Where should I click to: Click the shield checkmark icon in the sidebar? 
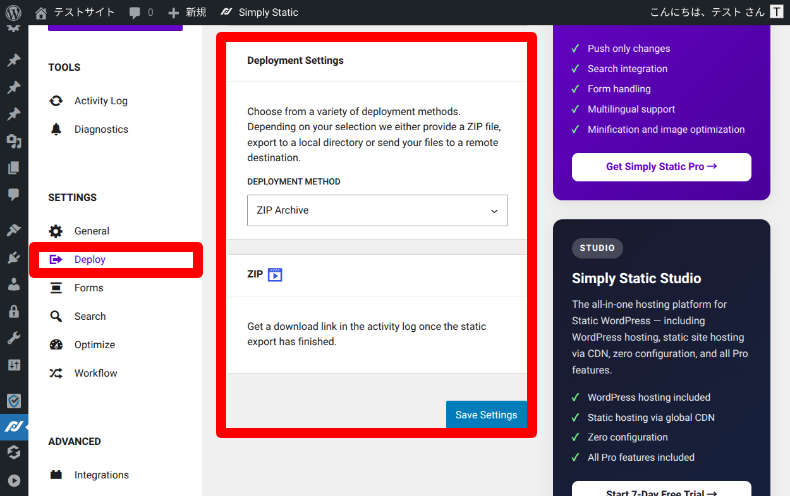pos(14,401)
